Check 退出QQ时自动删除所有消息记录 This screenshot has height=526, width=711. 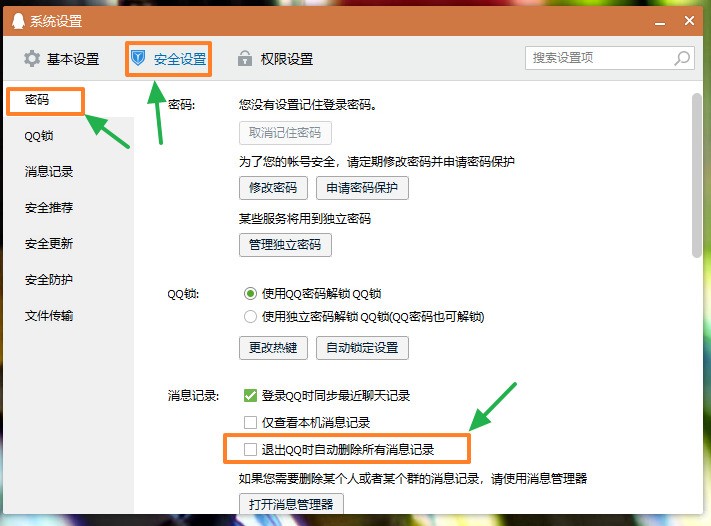tap(250, 449)
